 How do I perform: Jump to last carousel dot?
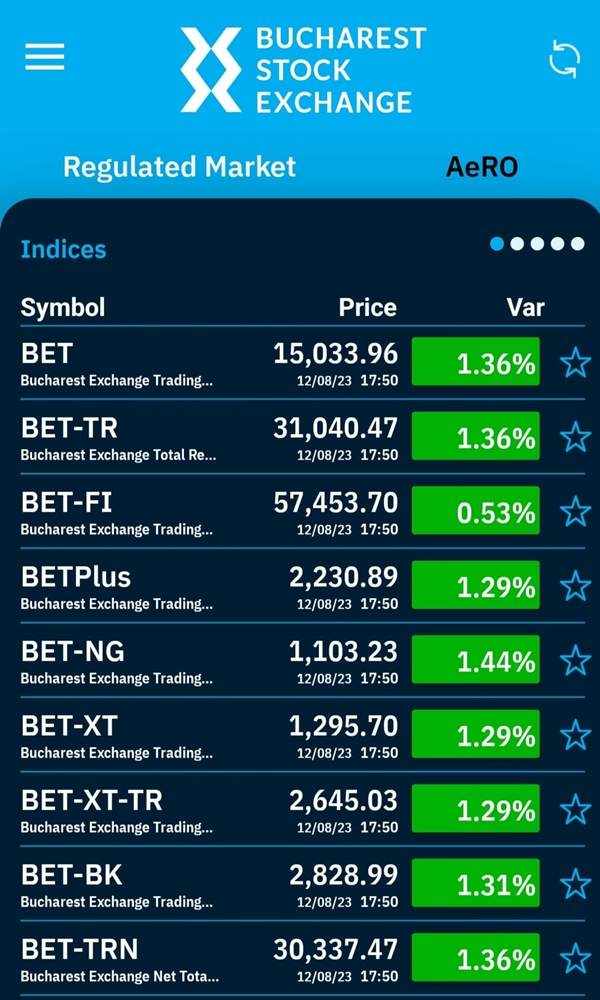(x=578, y=244)
